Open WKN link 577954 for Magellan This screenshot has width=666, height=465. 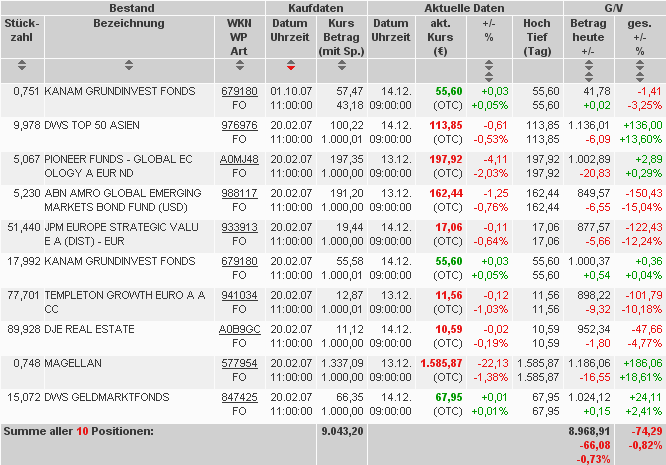pos(239,363)
